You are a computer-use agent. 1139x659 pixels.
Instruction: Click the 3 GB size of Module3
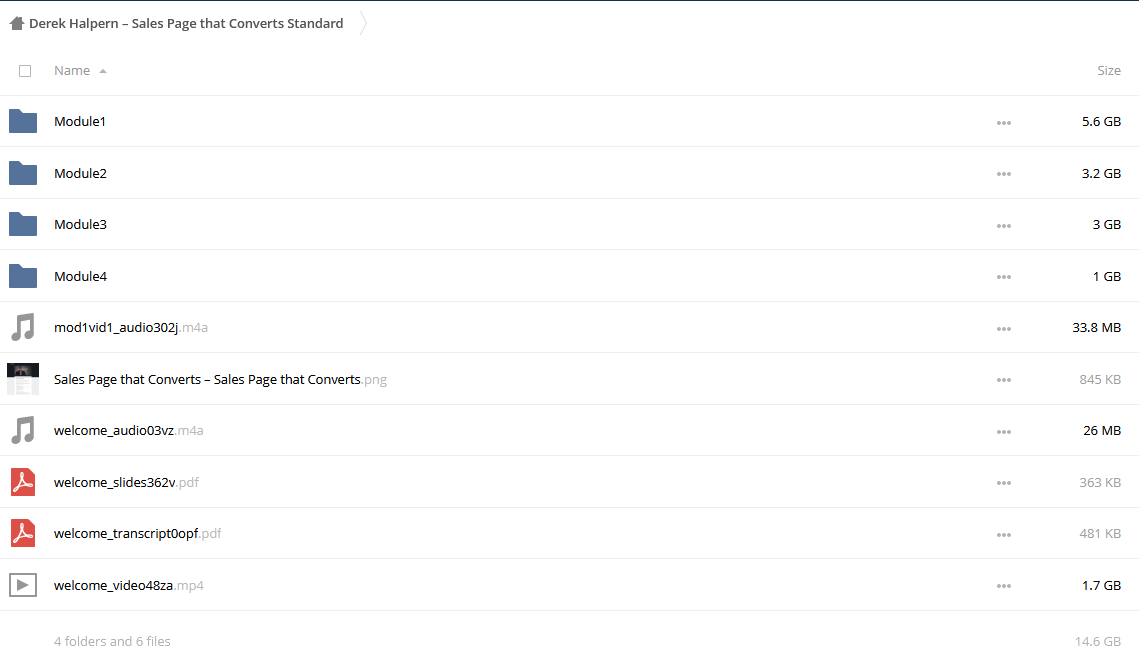[x=1106, y=225]
